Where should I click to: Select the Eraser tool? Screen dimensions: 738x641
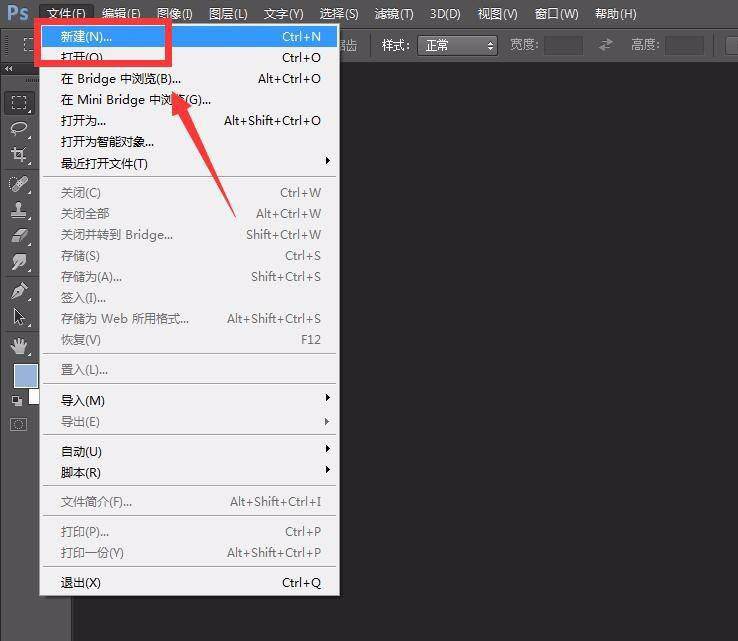tap(19, 235)
